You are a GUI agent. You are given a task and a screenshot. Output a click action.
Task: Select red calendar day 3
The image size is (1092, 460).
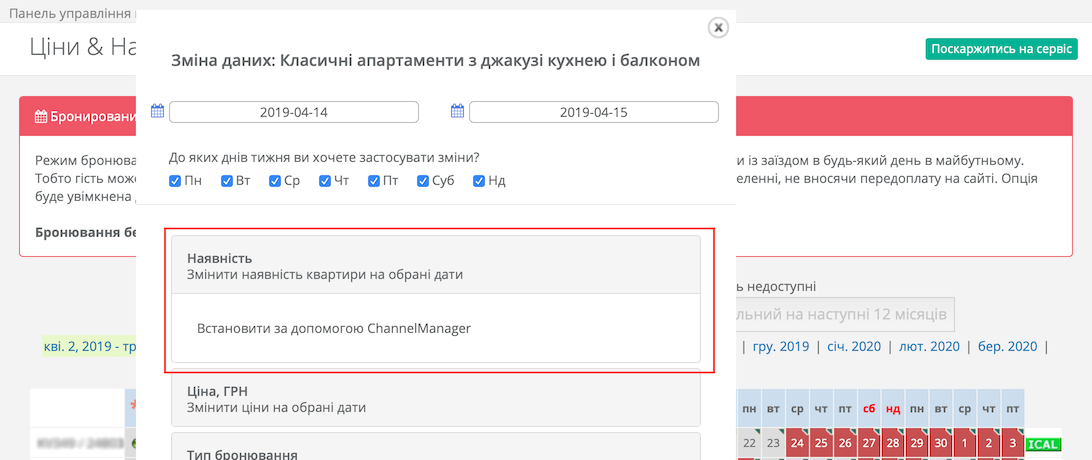coord(1013,443)
